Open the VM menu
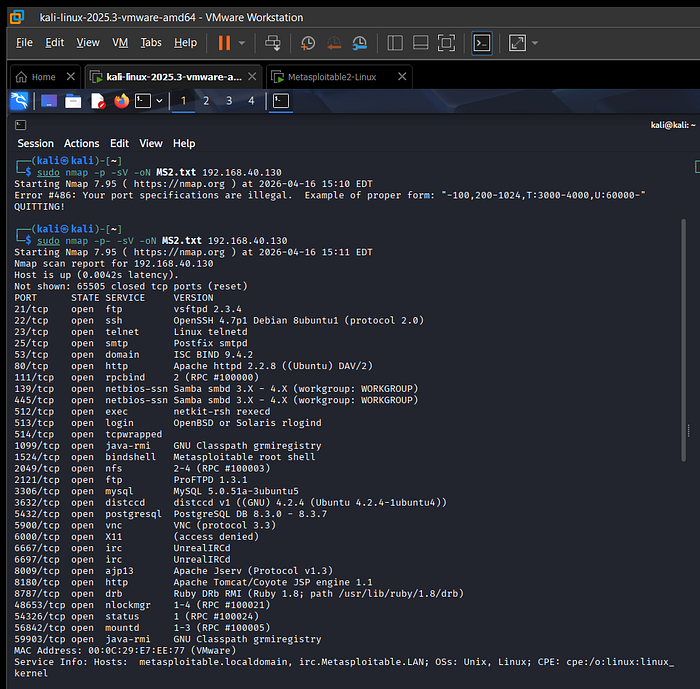The image size is (700, 689). click(120, 42)
